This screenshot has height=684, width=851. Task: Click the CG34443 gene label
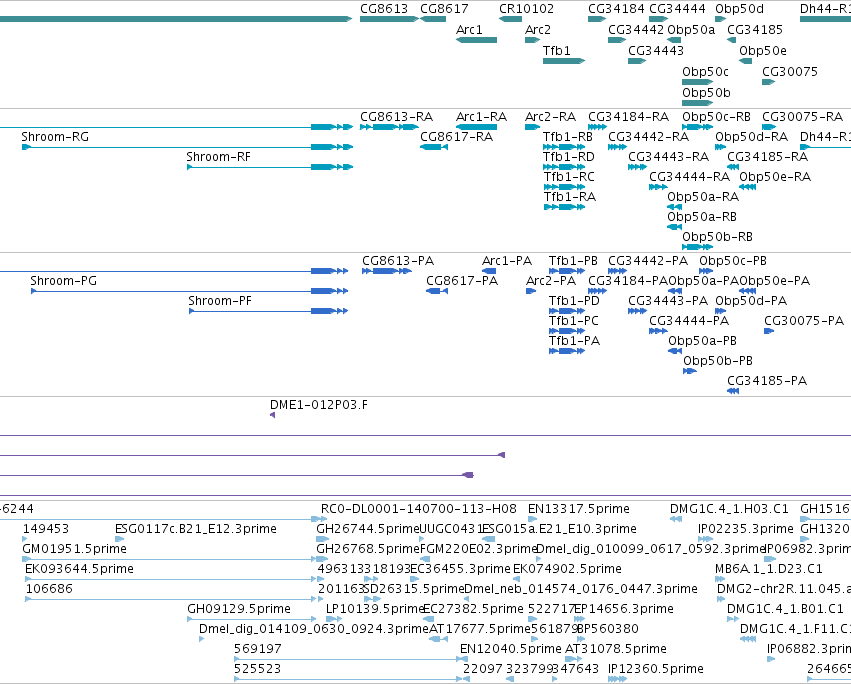[x=656, y=51]
